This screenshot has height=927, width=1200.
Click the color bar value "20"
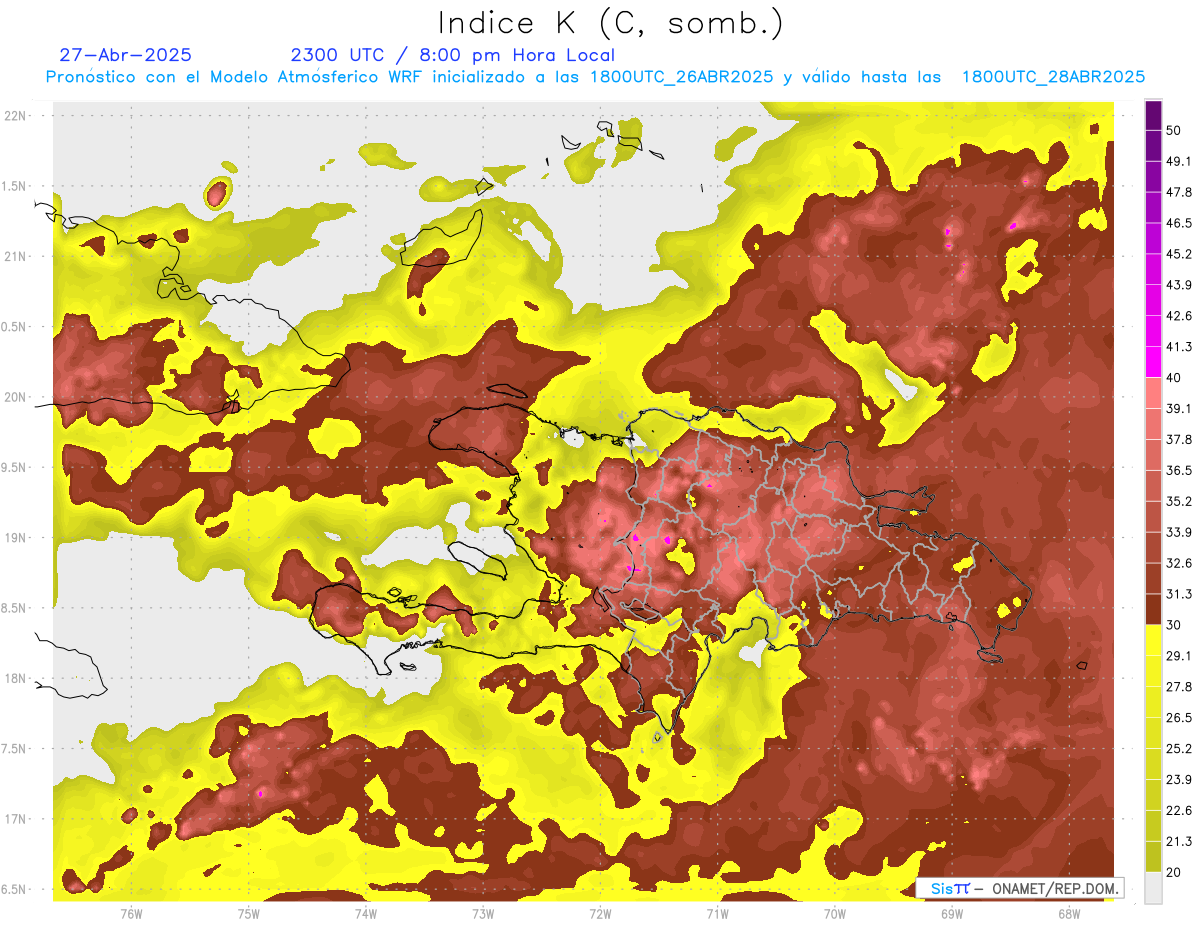pyautogui.click(x=1174, y=872)
